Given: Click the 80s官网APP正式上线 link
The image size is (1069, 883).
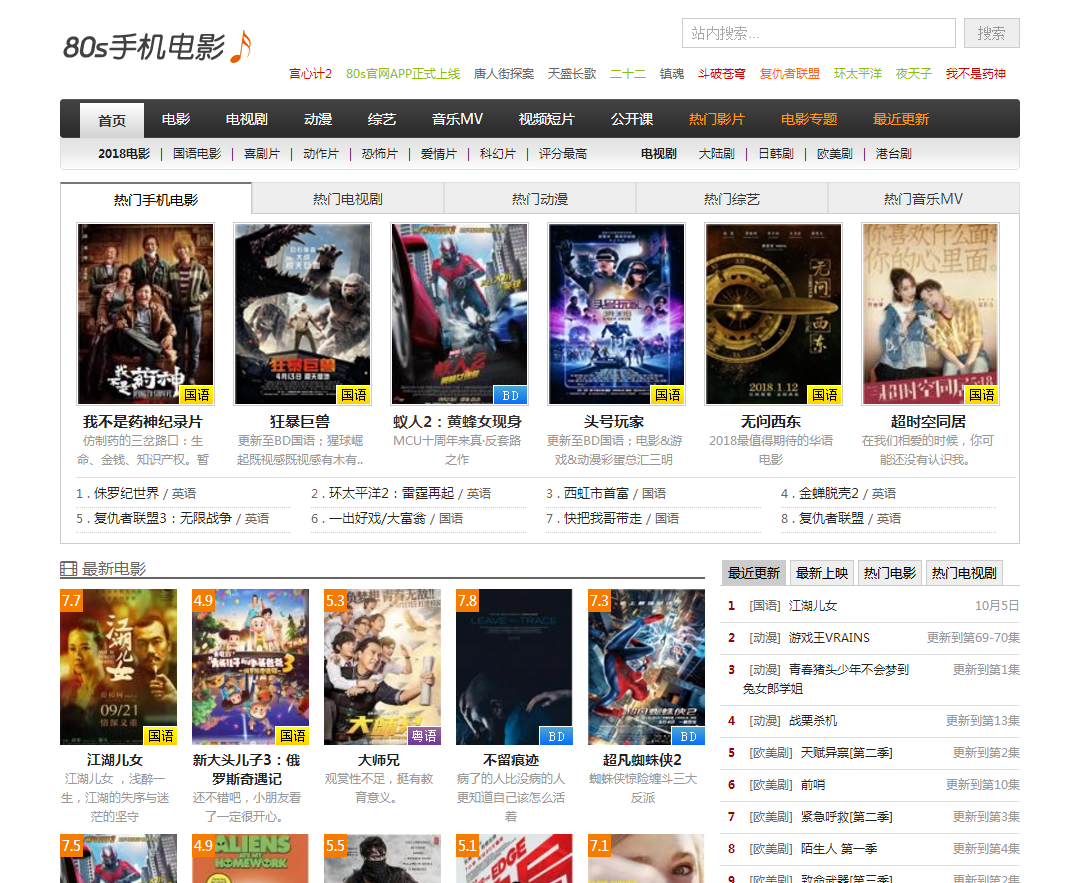Looking at the screenshot, I should 403,74.
